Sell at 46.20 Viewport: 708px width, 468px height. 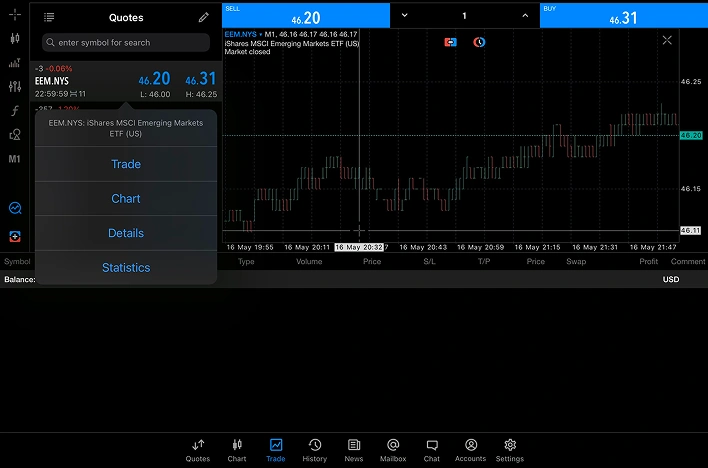pos(306,15)
